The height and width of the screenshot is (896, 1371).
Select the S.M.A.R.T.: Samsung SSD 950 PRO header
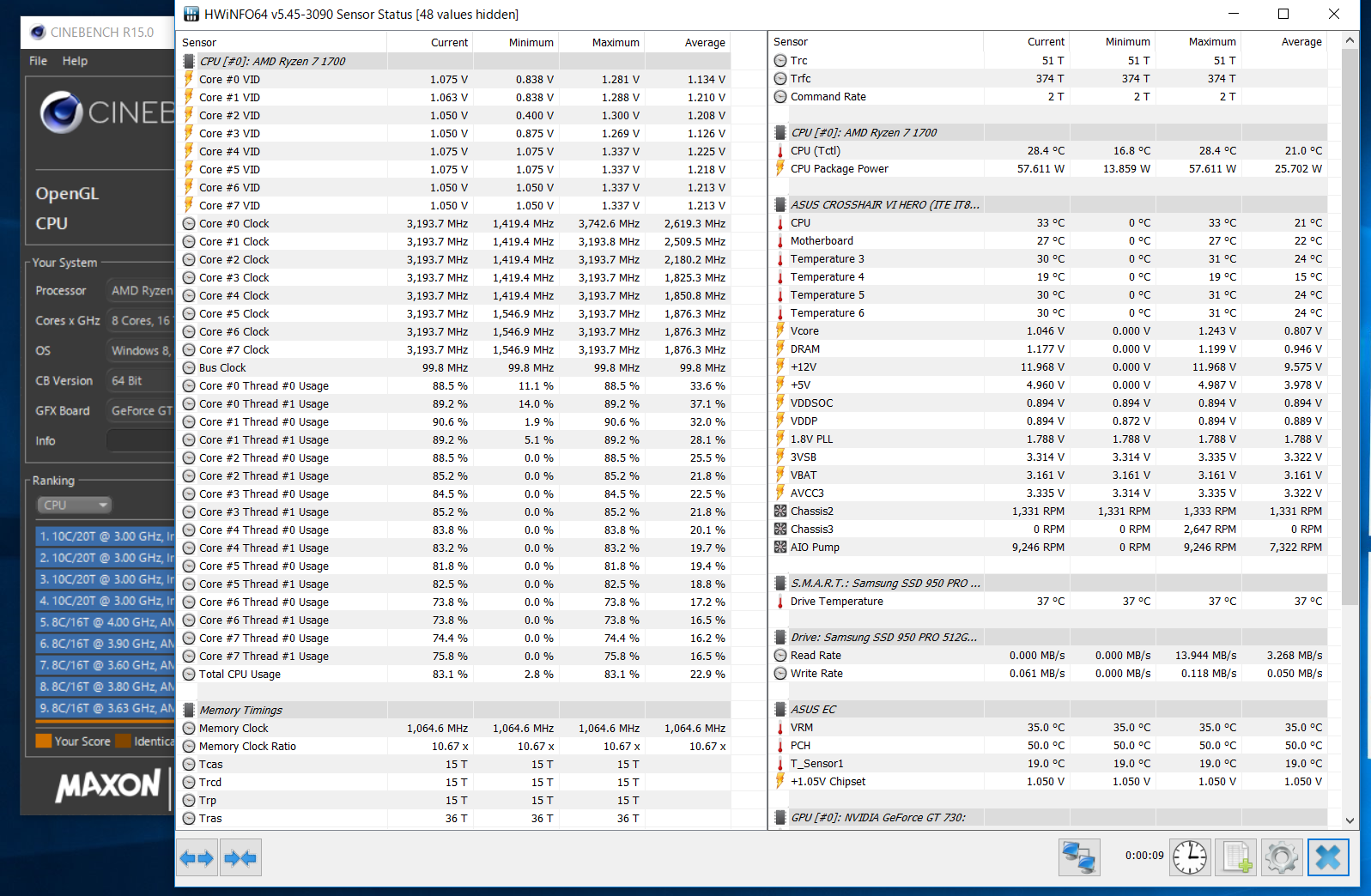click(1050, 583)
